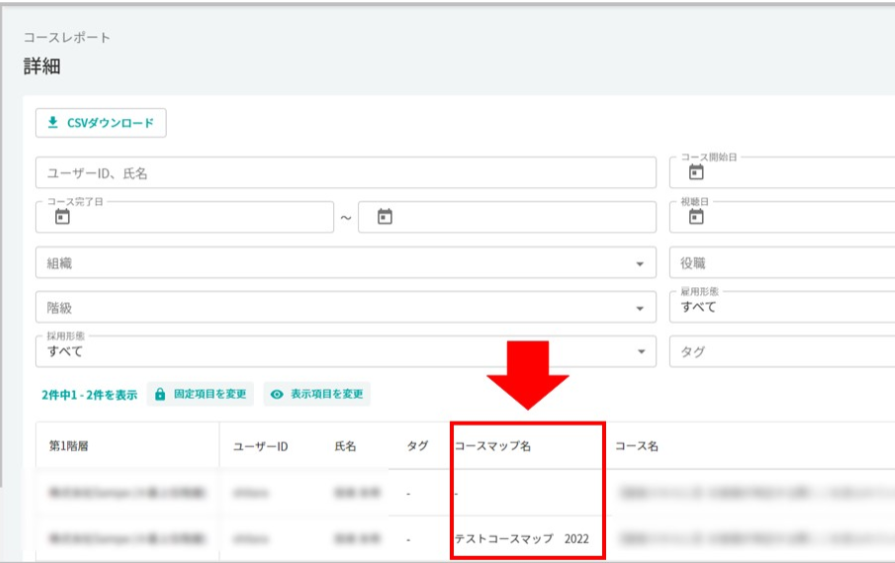Click the タグ filter field

(782, 351)
